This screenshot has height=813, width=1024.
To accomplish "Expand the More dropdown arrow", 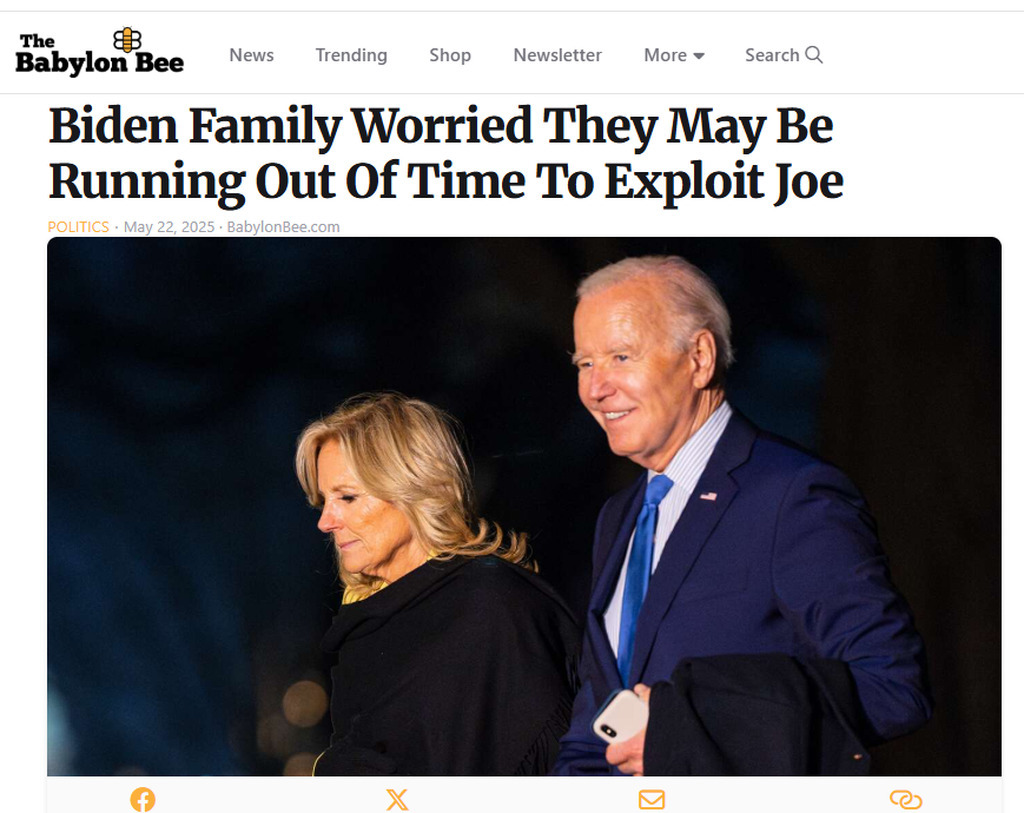I will [699, 56].
